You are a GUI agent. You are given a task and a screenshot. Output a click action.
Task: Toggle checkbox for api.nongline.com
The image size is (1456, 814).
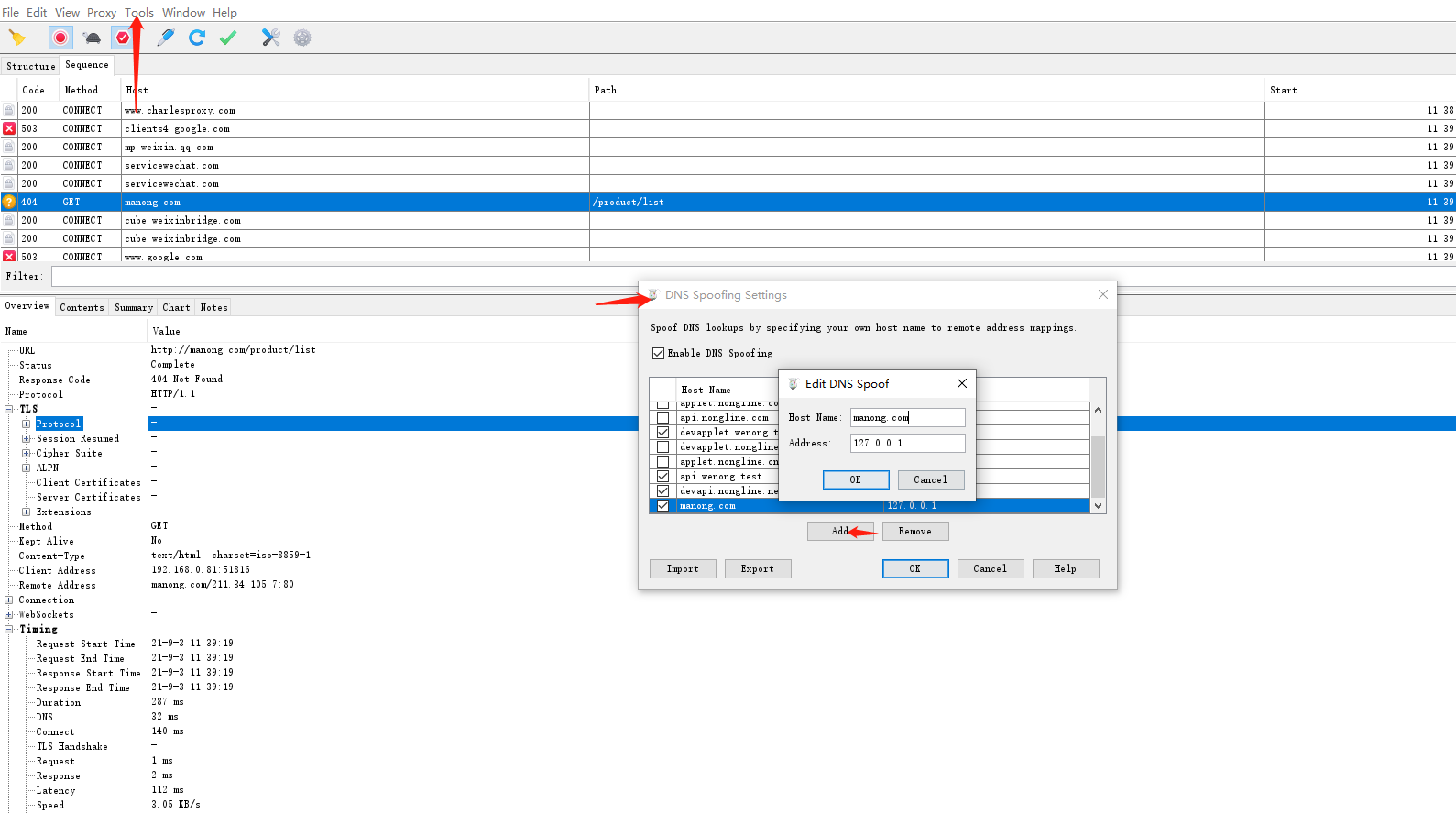click(x=662, y=418)
